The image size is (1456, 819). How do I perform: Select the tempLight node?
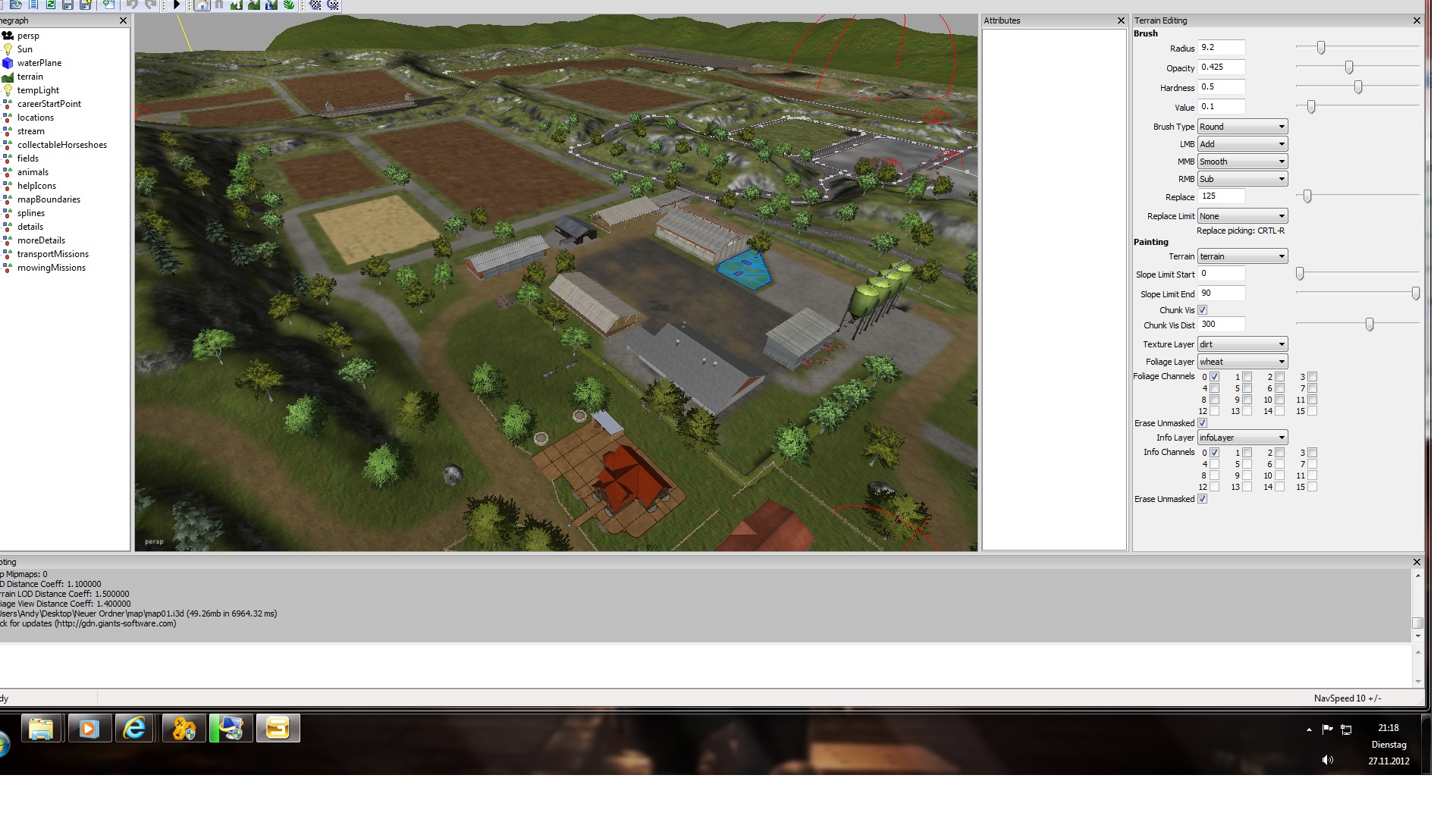38,90
